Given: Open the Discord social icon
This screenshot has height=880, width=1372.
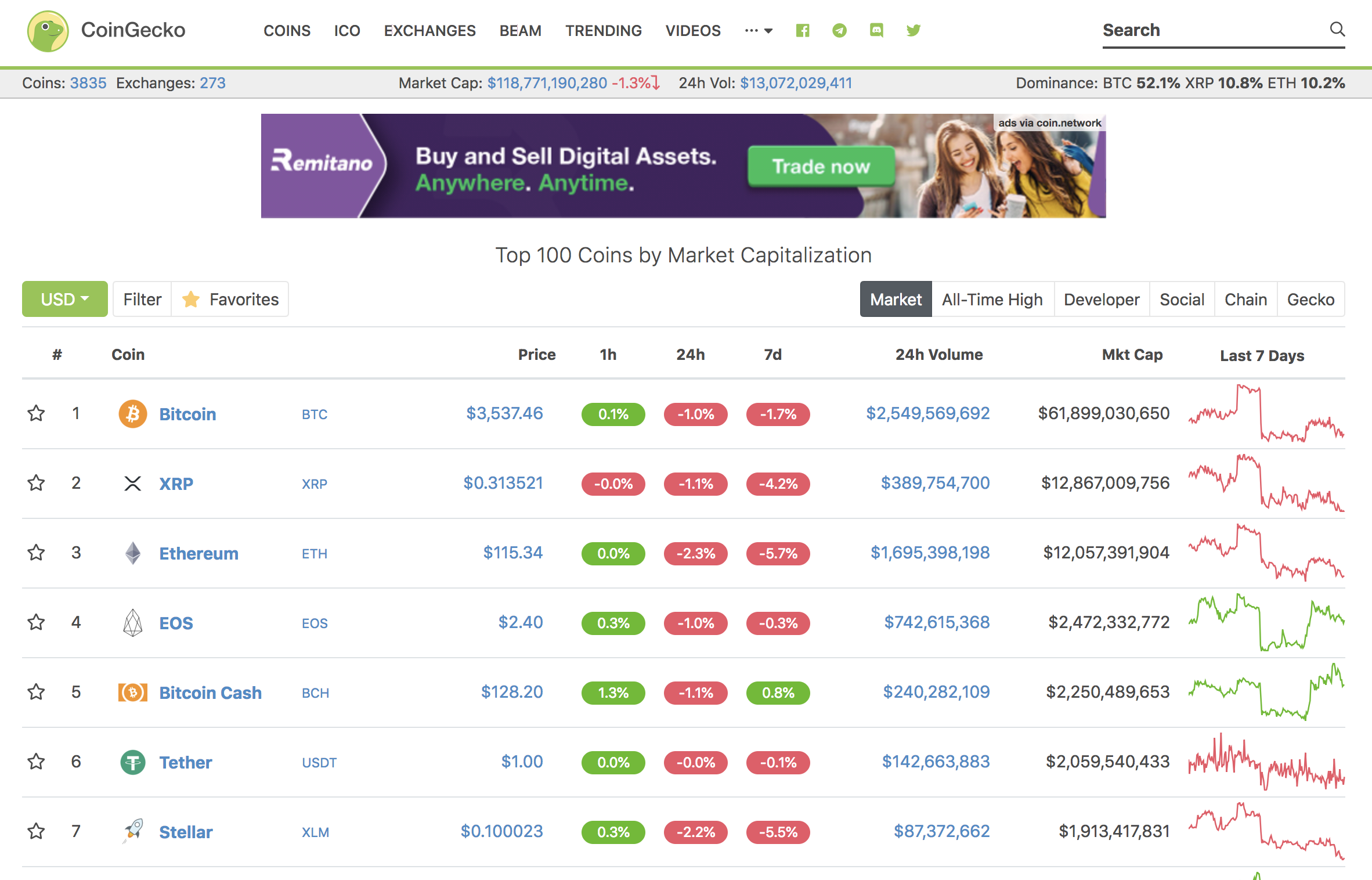Looking at the screenshot, I should coord(876,30).
